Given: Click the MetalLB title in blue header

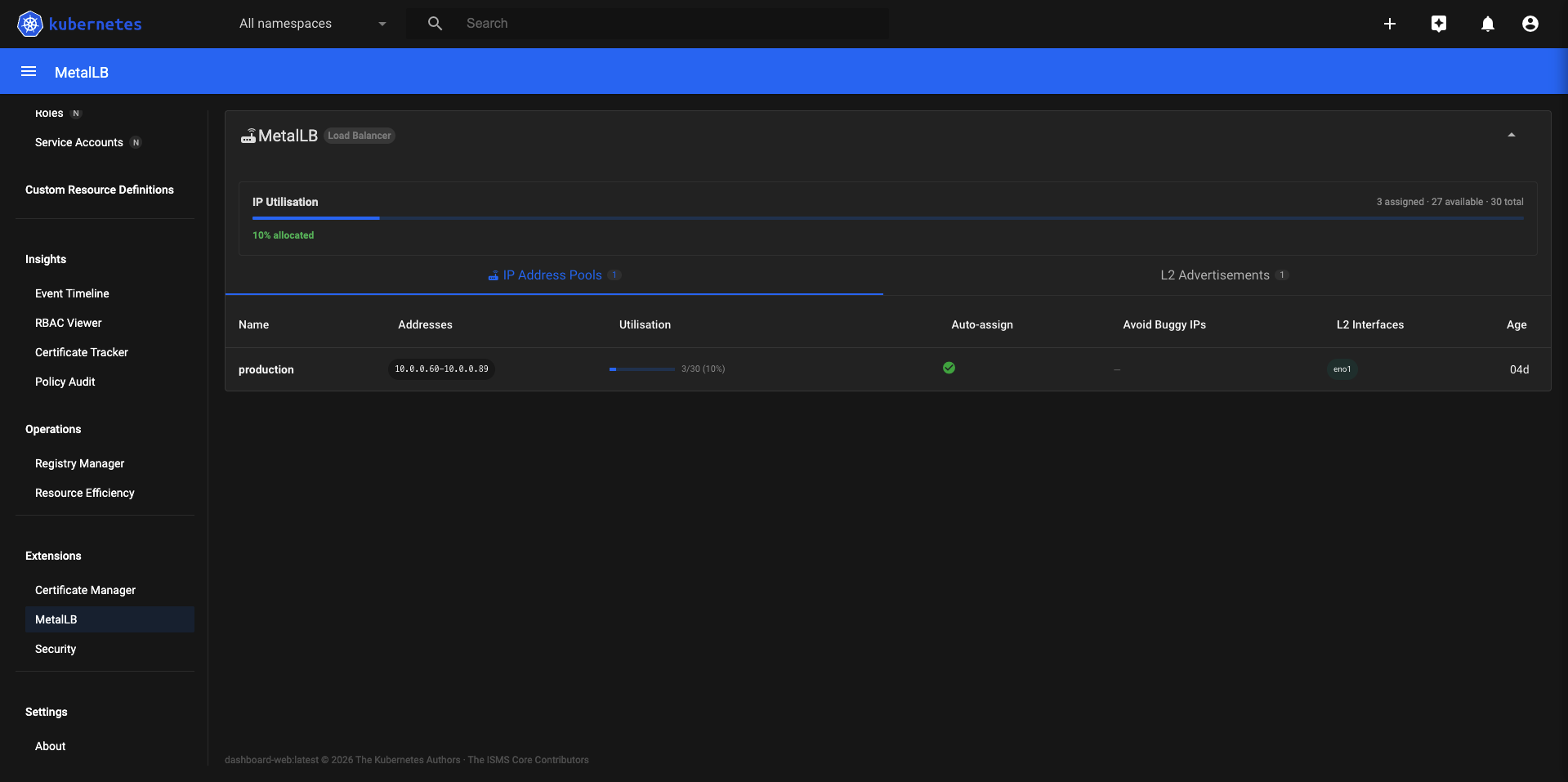Looking at the screenshot, I should coord(82,72).
